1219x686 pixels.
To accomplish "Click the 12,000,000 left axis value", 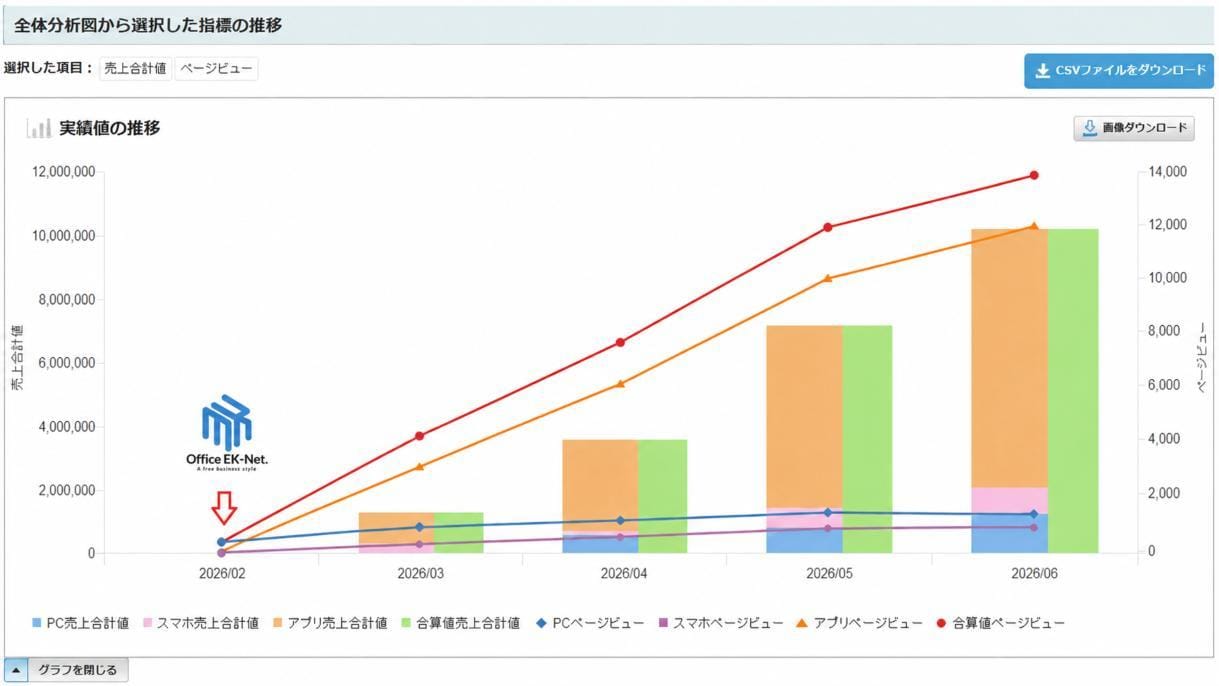I will (x=62, y=172).
